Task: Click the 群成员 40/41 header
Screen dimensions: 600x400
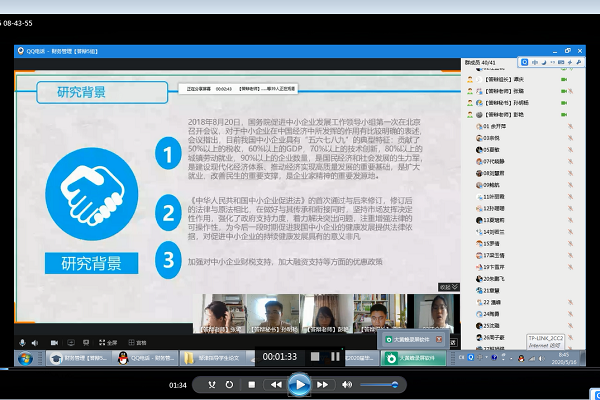Action: pyautogui.click(x=486, y=60)
